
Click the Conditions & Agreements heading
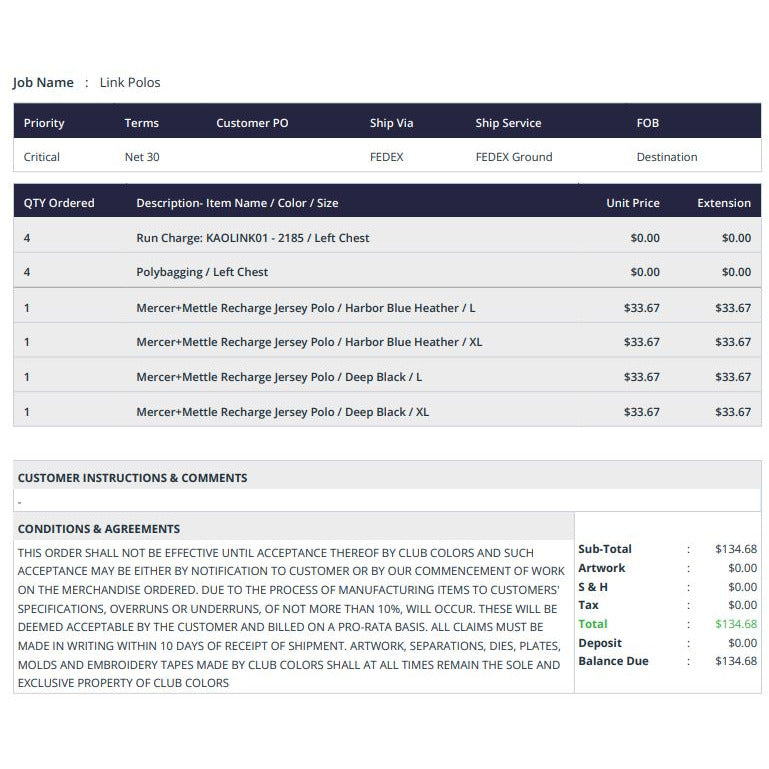(x=99, y=529)
